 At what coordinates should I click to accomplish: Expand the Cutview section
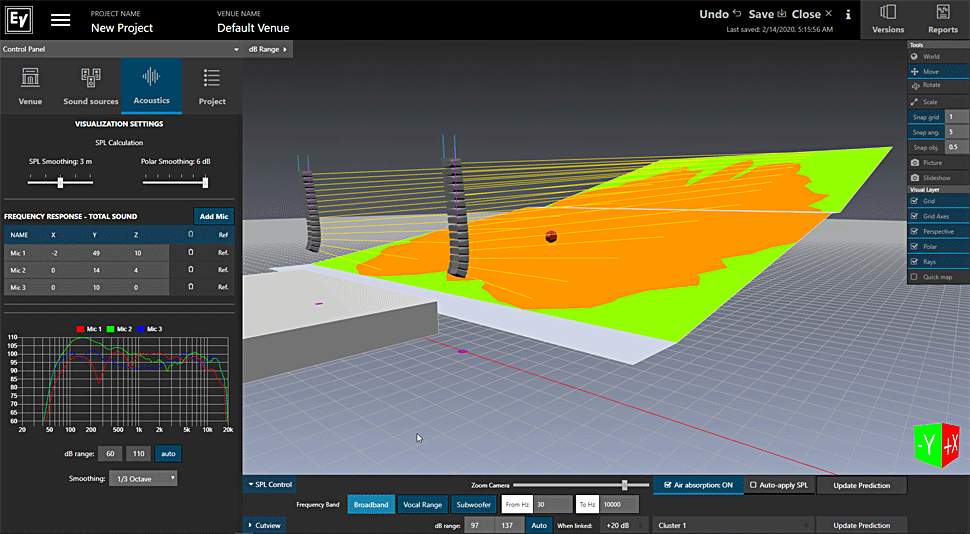click(264, 525)
